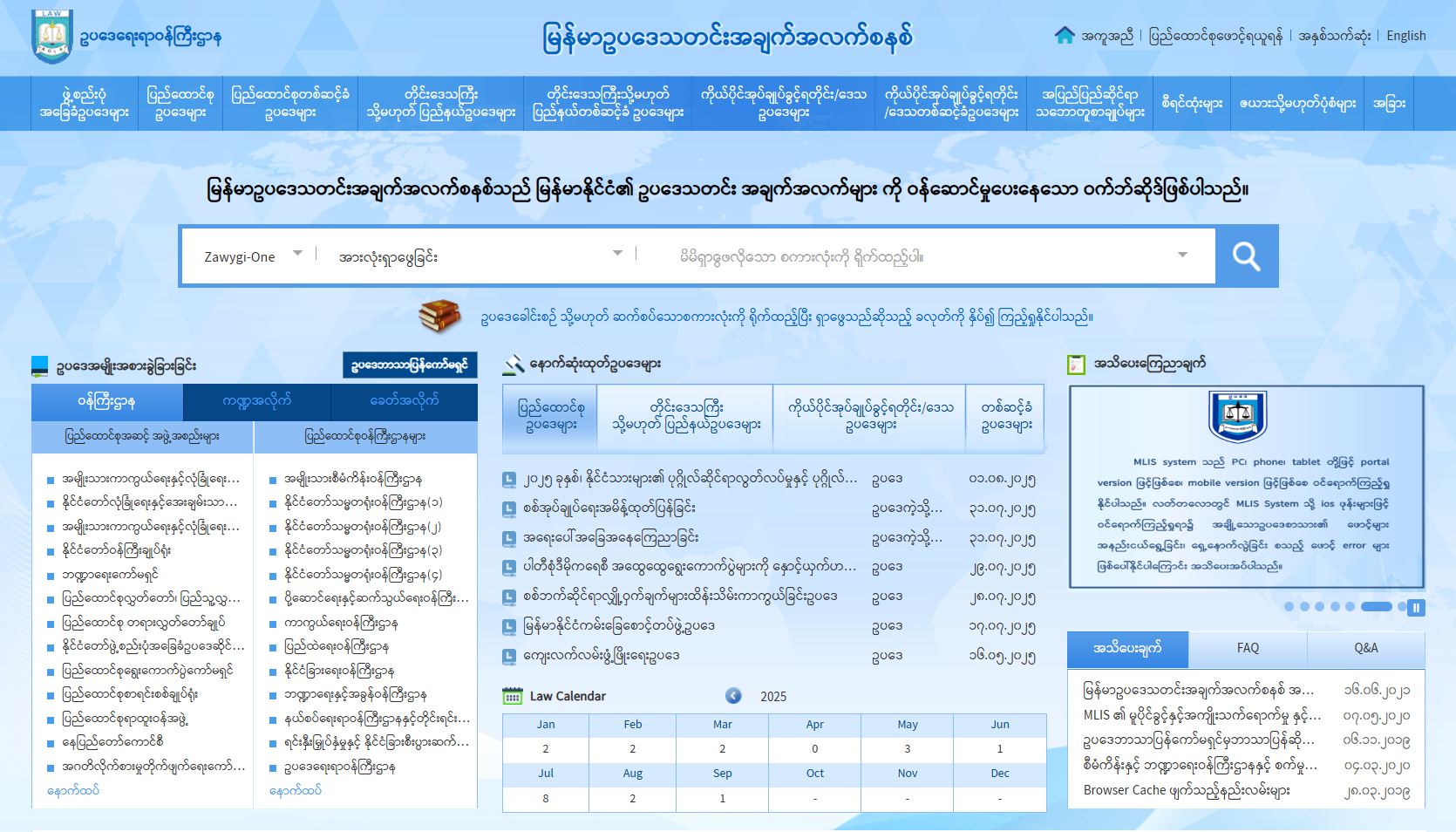The image size is (1456, 832).
Task: Click the gavel icon beside latest laws
Action: click(514, 365)
